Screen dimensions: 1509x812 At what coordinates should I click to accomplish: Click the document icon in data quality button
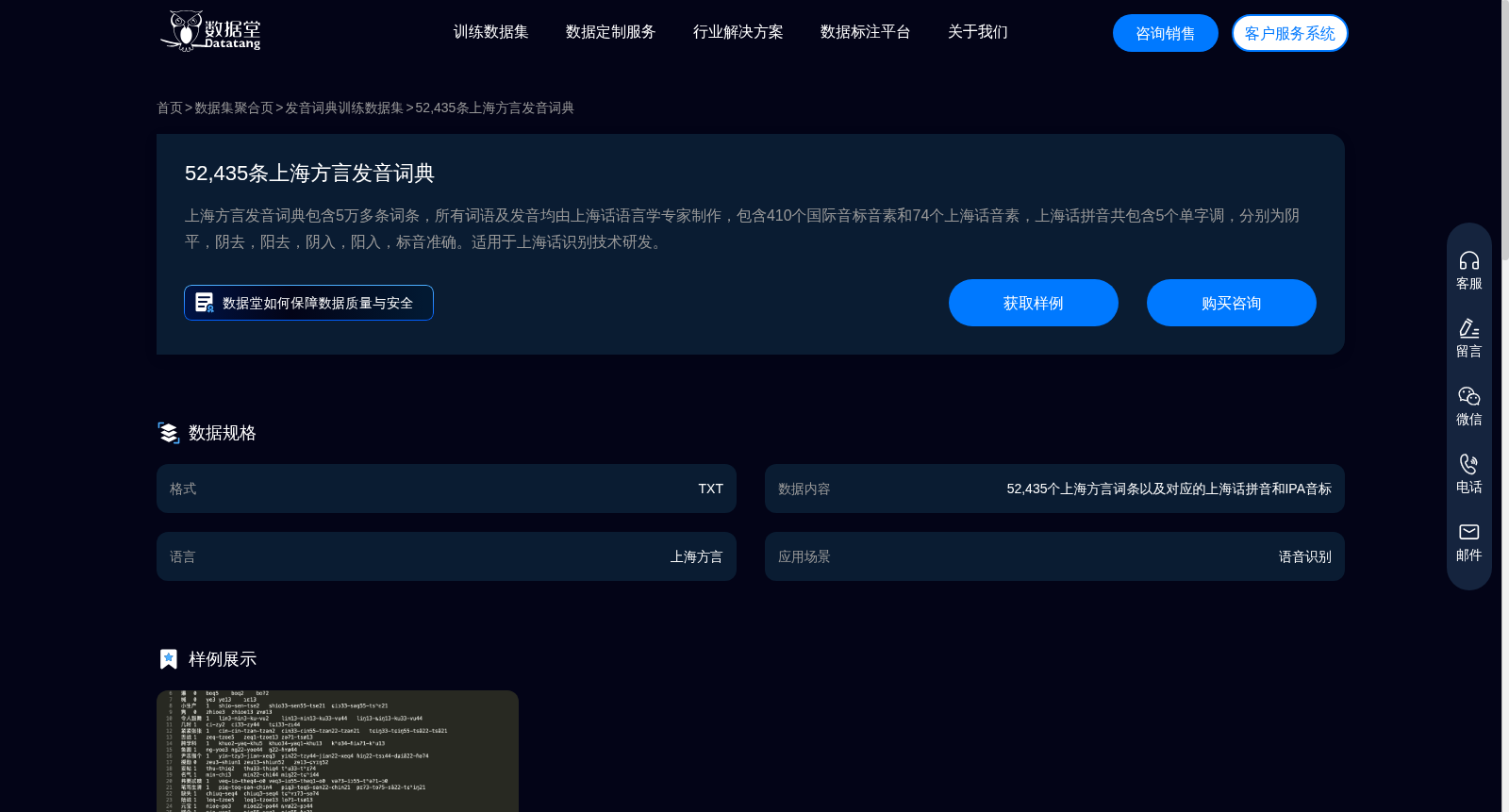pos(204,303)
